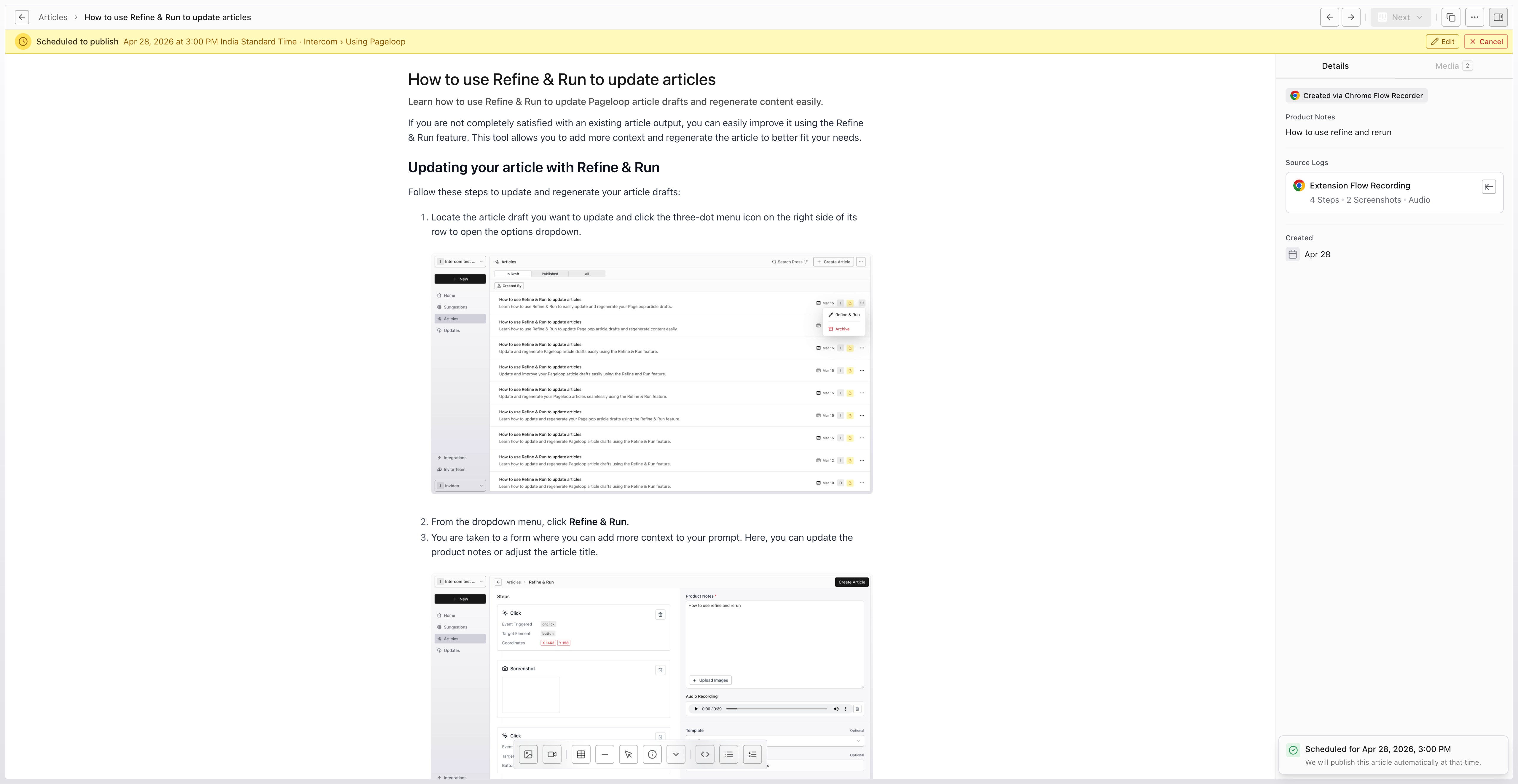1518x784 pixels.
Task: Switch to the Details tab
Action: pyautogui.click(x=1335, y=66)
